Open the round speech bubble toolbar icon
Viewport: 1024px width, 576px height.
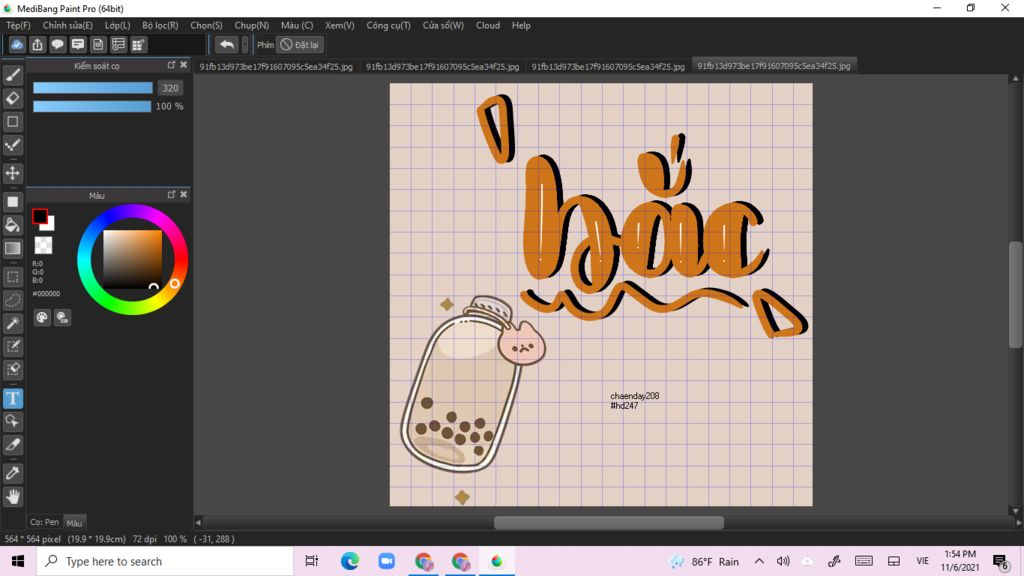tap(57, 44)
